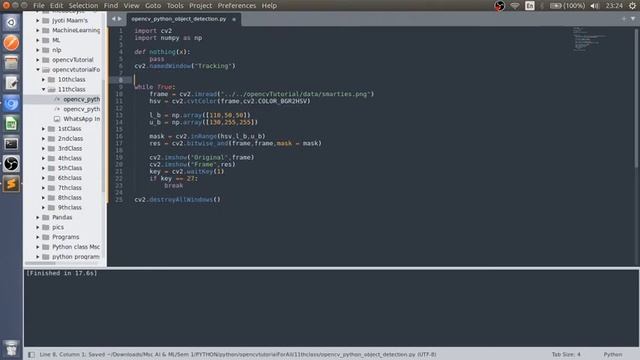Collapse the opencvtutorialFo folder
The image size is (640, 360).
[38, 69]
